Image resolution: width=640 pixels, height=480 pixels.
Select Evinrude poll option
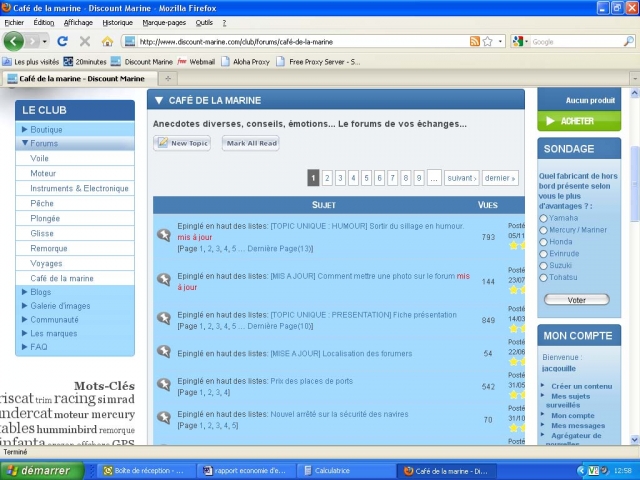click(543, 254)
